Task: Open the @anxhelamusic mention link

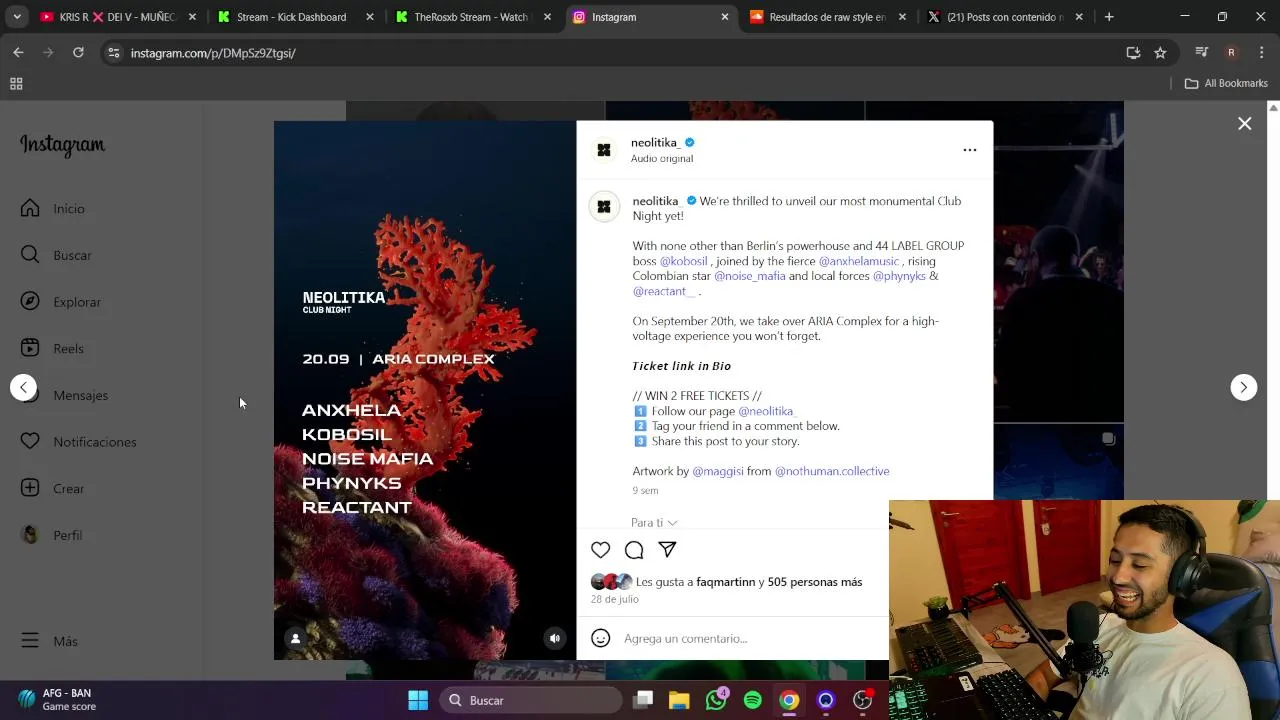Action: click(859, 261)
